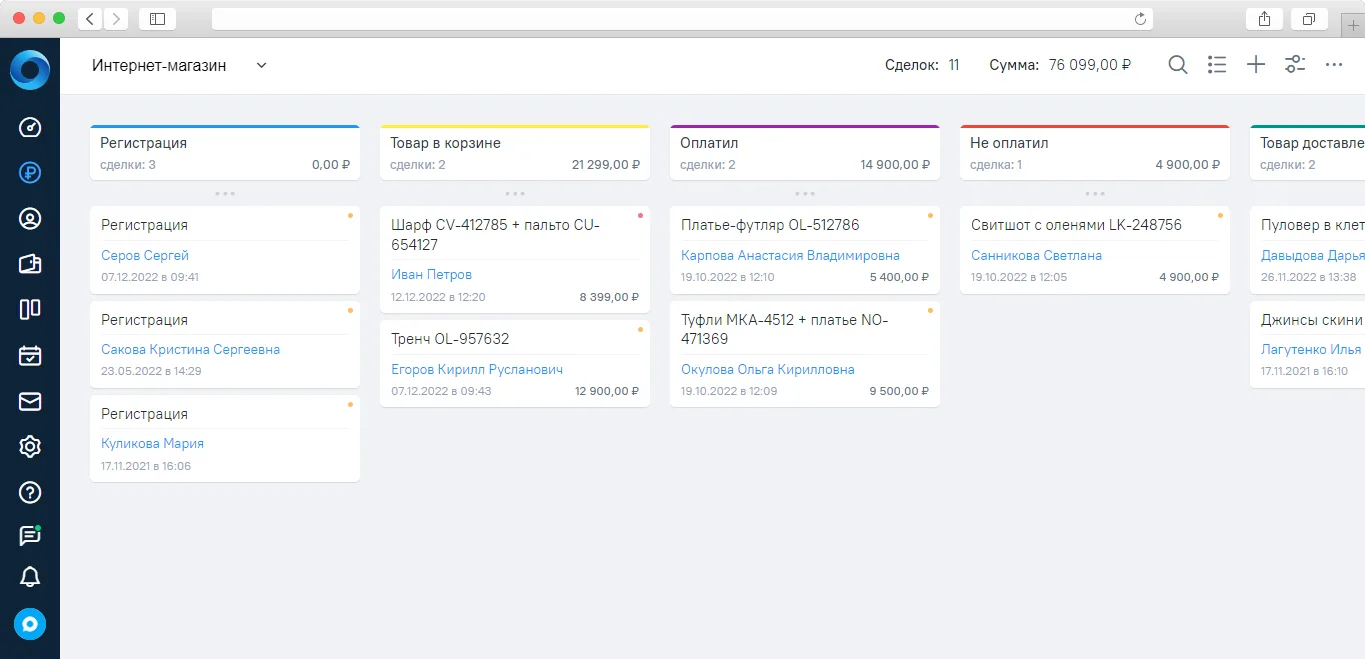This screenshot has width=1365, height=659.
Task: Open the mail envelope icon
Action: coord(30,401)
